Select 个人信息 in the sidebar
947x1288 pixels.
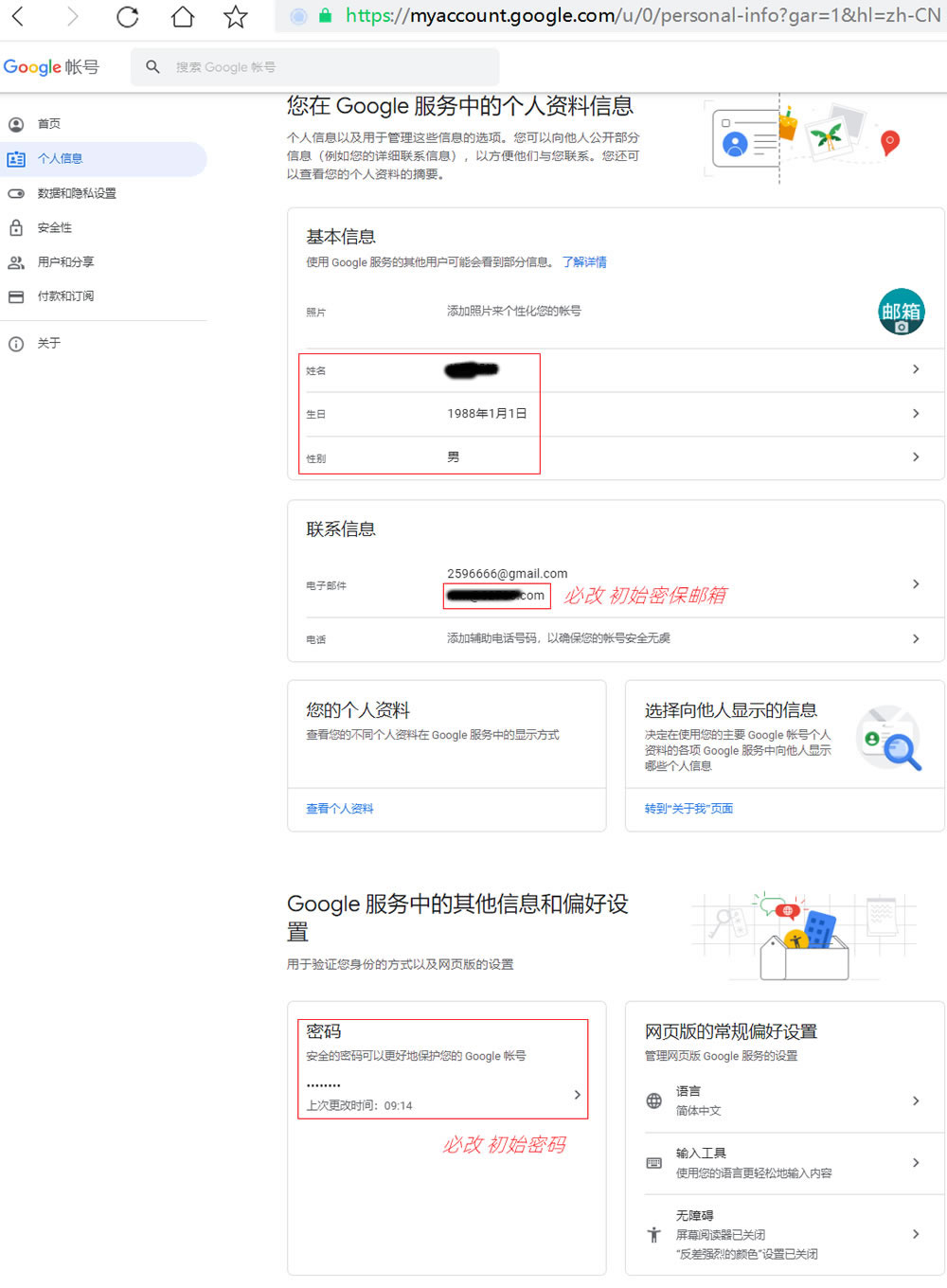[x=103, y=159]
